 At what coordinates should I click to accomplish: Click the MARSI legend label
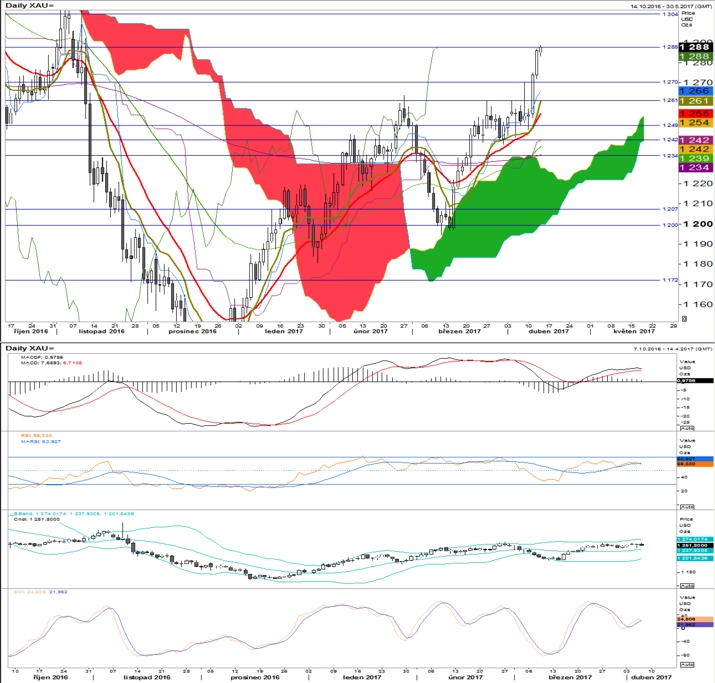pos(30,443)
